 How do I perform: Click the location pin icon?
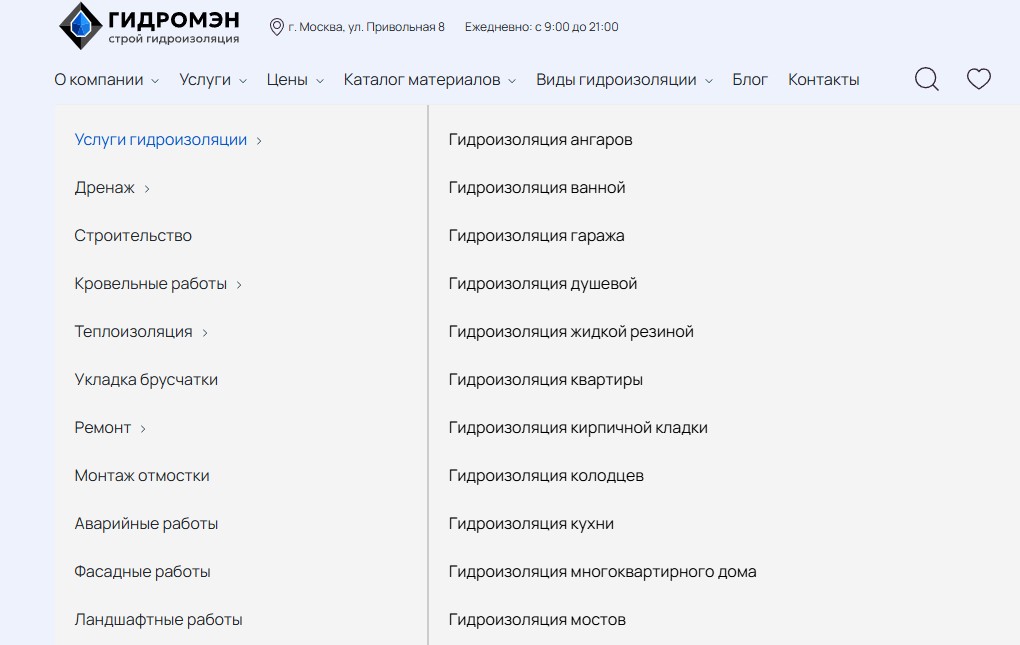(x=276, y=27)
